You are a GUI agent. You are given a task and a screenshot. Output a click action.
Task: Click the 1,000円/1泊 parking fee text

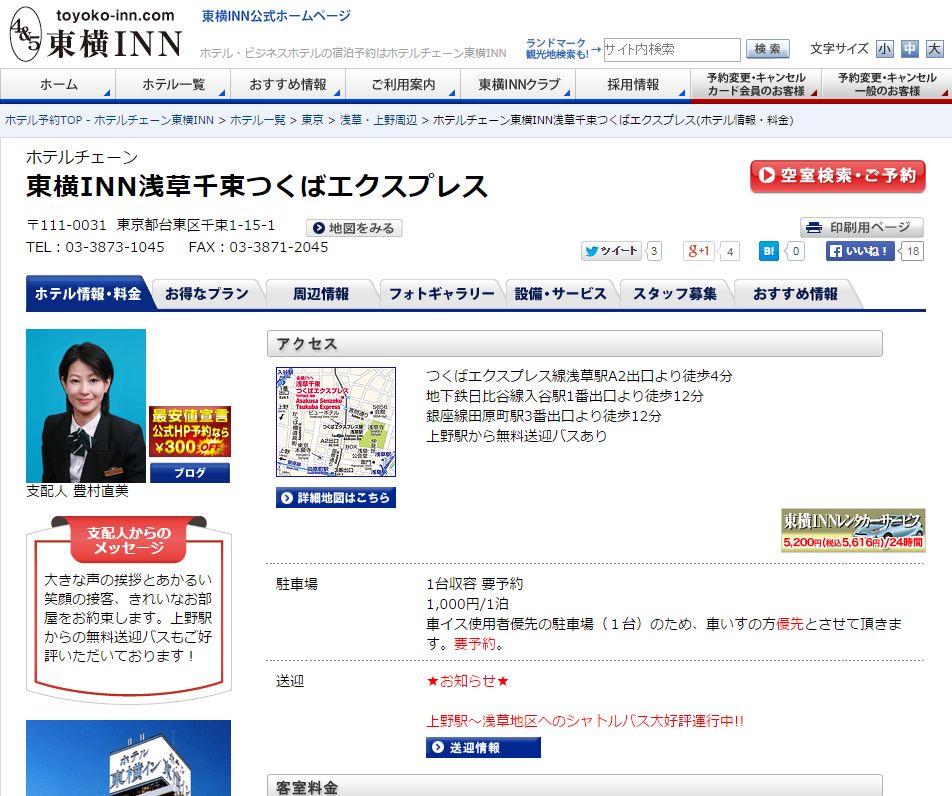[467, 604]
